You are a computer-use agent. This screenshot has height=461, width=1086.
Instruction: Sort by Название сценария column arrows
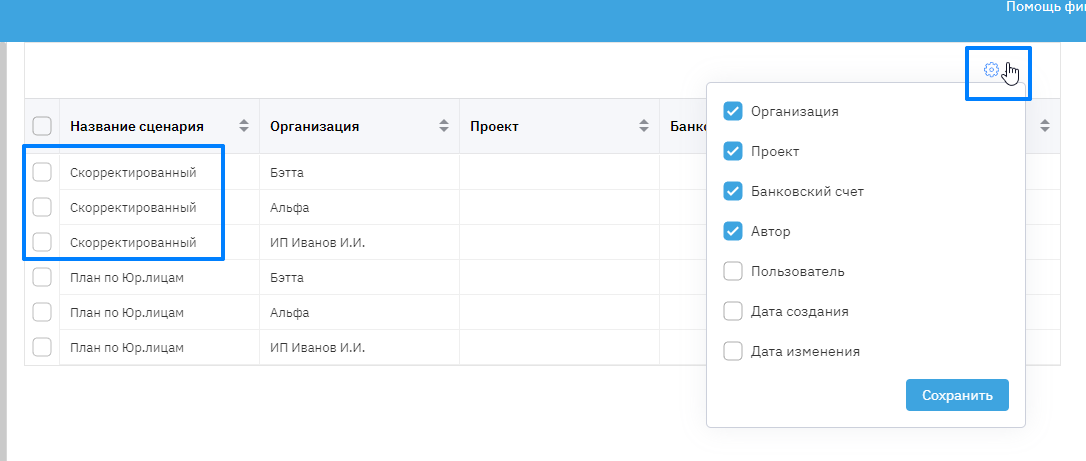coord(244,126)
